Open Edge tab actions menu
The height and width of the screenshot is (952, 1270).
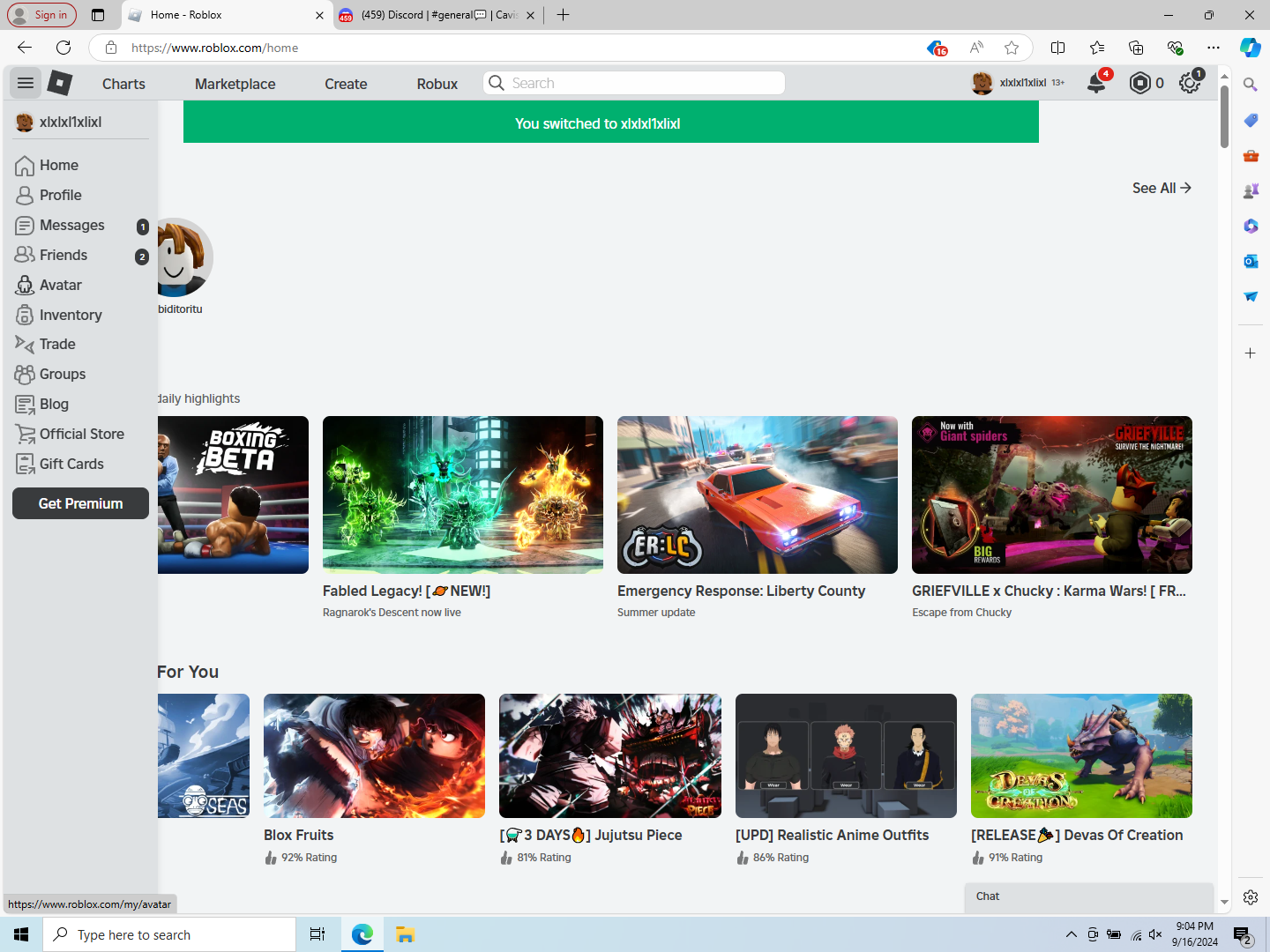click(98, 15)
